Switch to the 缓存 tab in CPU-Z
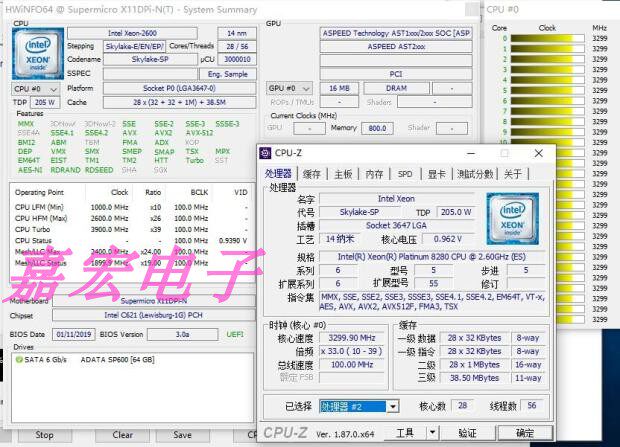Viewport: 620px width, 447px height. click(312, 174)
